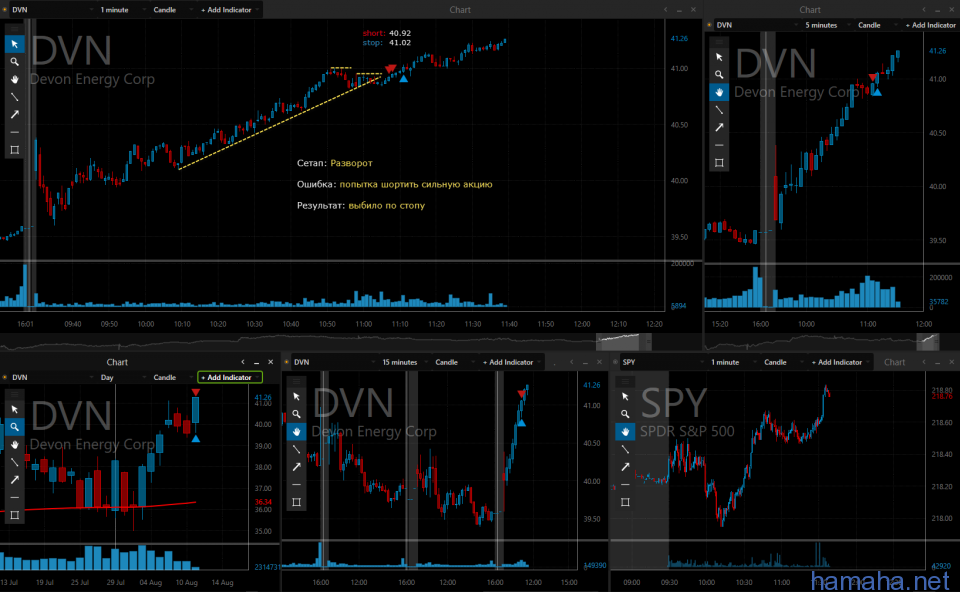960x592 pixels.
Task: Open the Day interval dropdown
Action: 122,378
